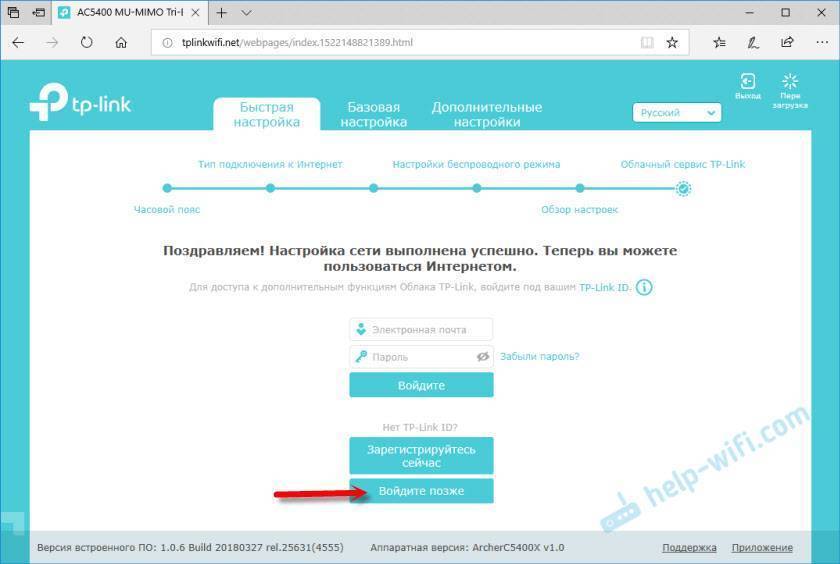Switch to Базовая настройка tab
Viewport: 840px width, 564px height.
pyautogui.click(x=373, y=114)
